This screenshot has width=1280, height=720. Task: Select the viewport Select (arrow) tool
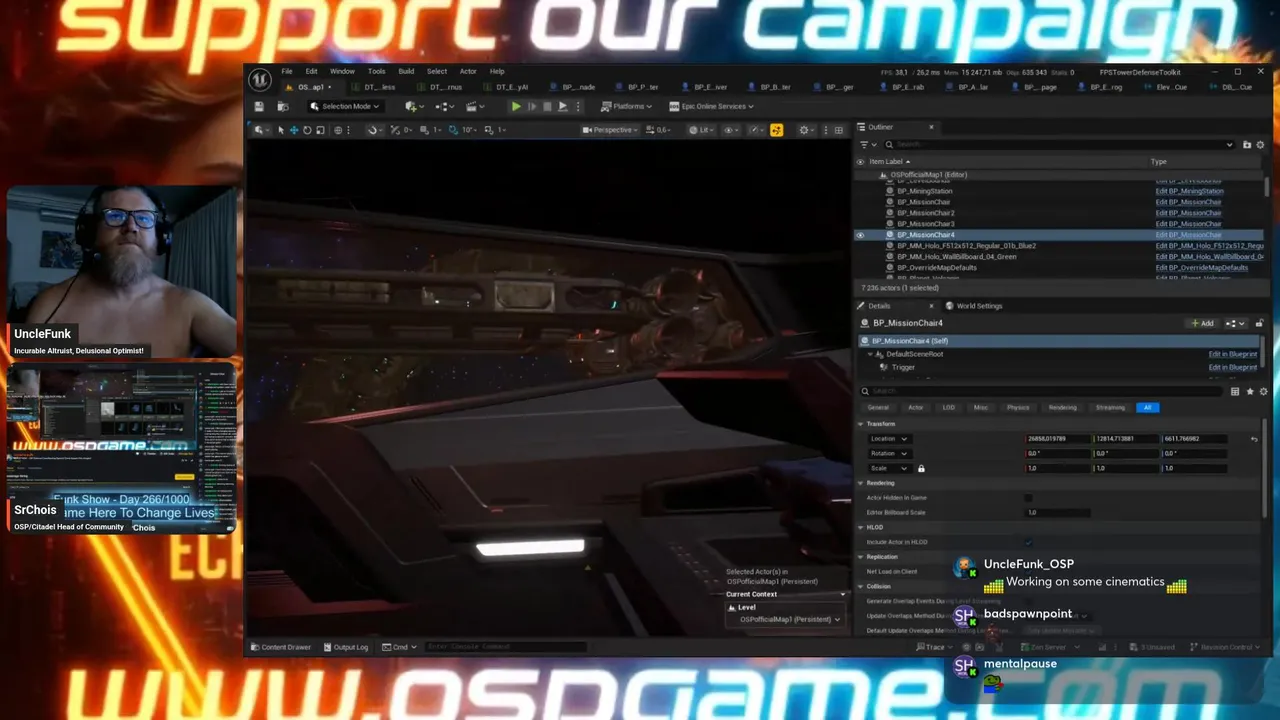280,130
